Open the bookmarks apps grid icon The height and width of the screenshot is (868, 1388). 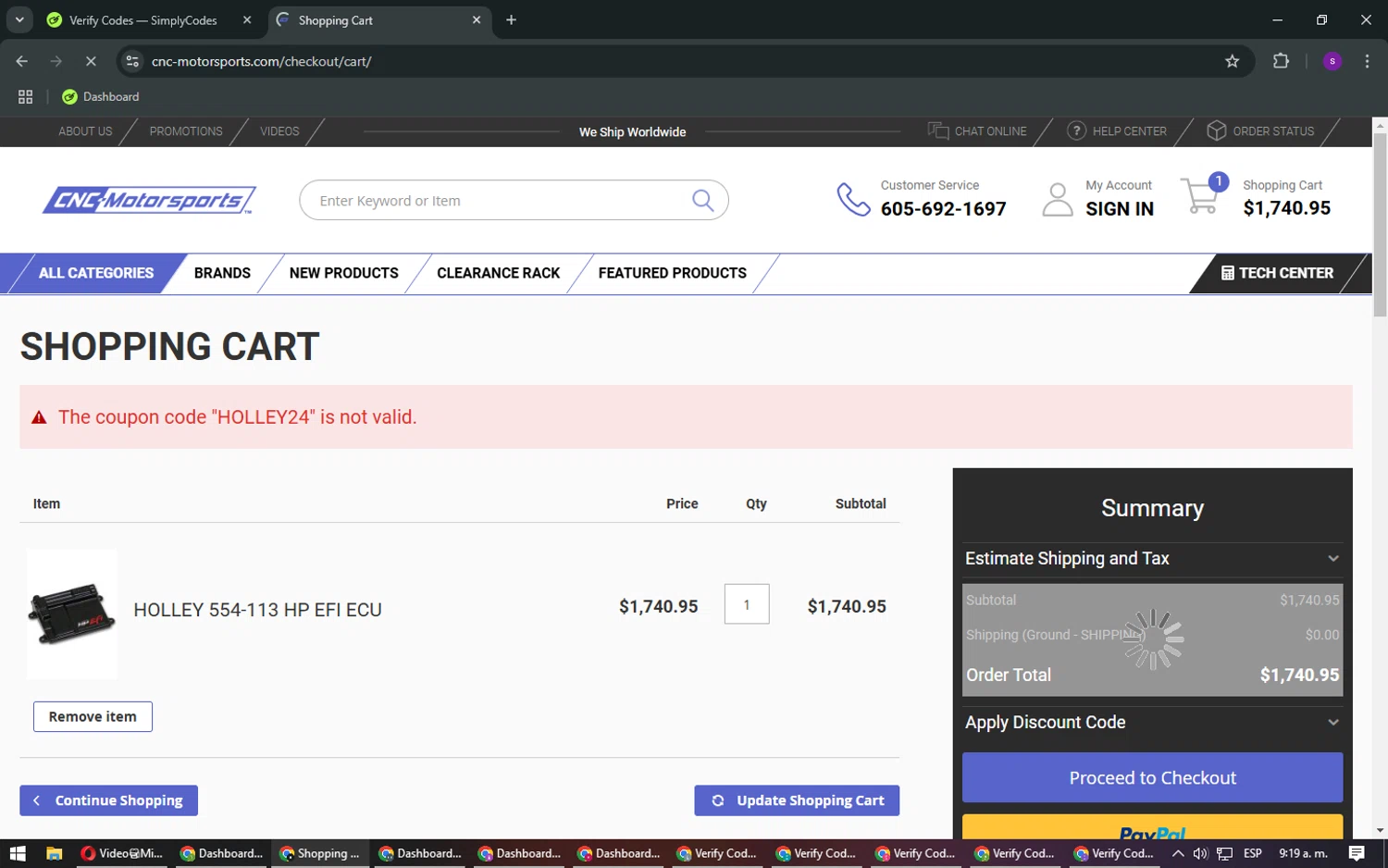point(25,96)
